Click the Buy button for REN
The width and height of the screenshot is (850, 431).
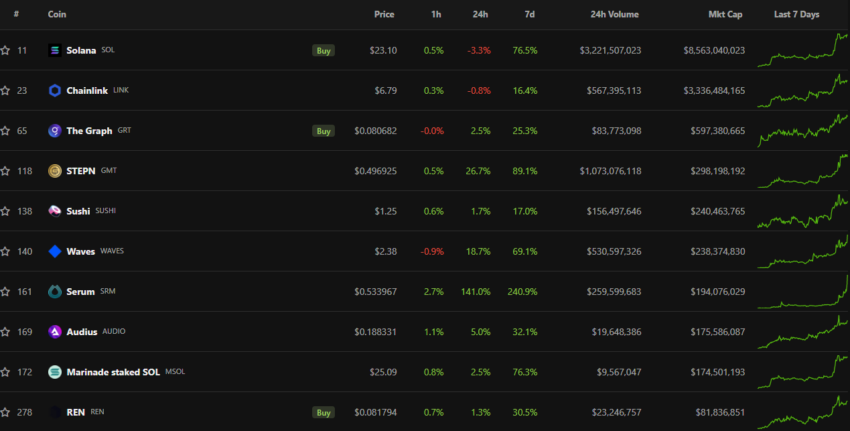(x=323, y=412)
